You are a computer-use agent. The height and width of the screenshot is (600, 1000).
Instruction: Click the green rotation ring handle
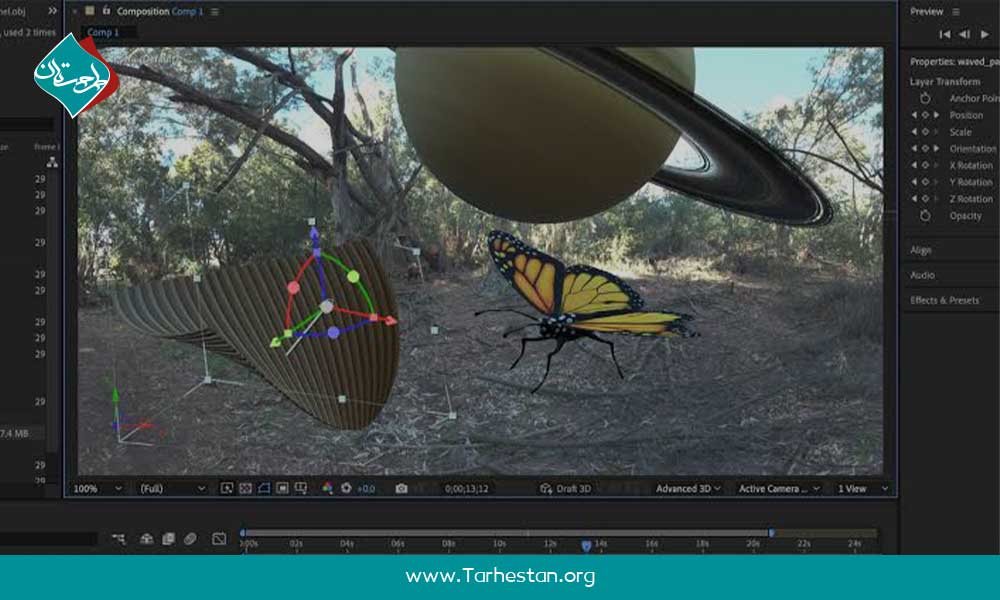click(x=353, y=276)
